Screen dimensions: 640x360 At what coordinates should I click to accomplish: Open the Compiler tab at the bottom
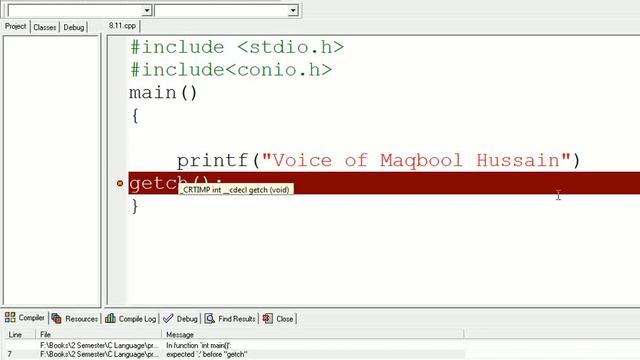(x=24, y=318)
